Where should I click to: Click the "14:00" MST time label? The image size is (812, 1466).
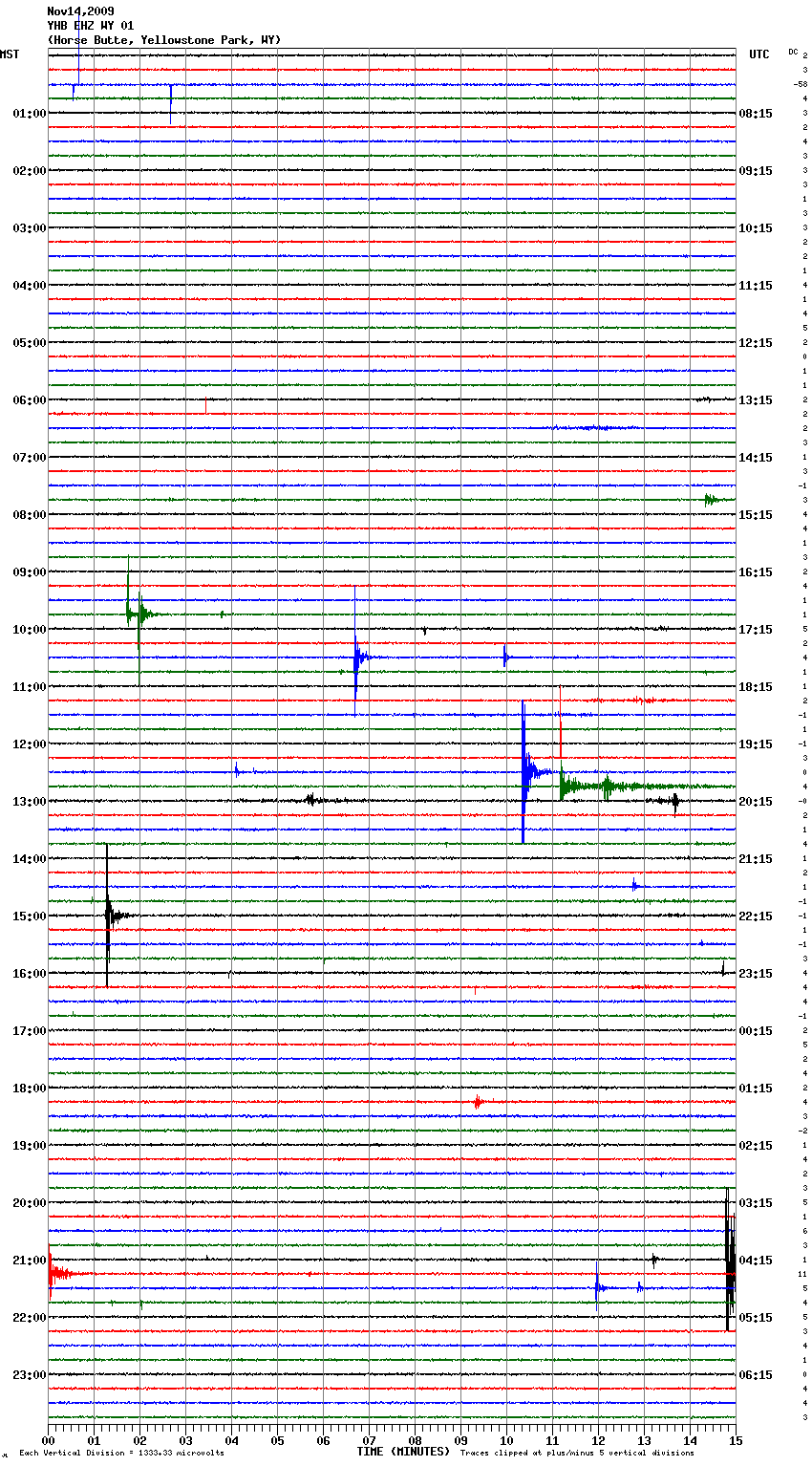[29, 859]
